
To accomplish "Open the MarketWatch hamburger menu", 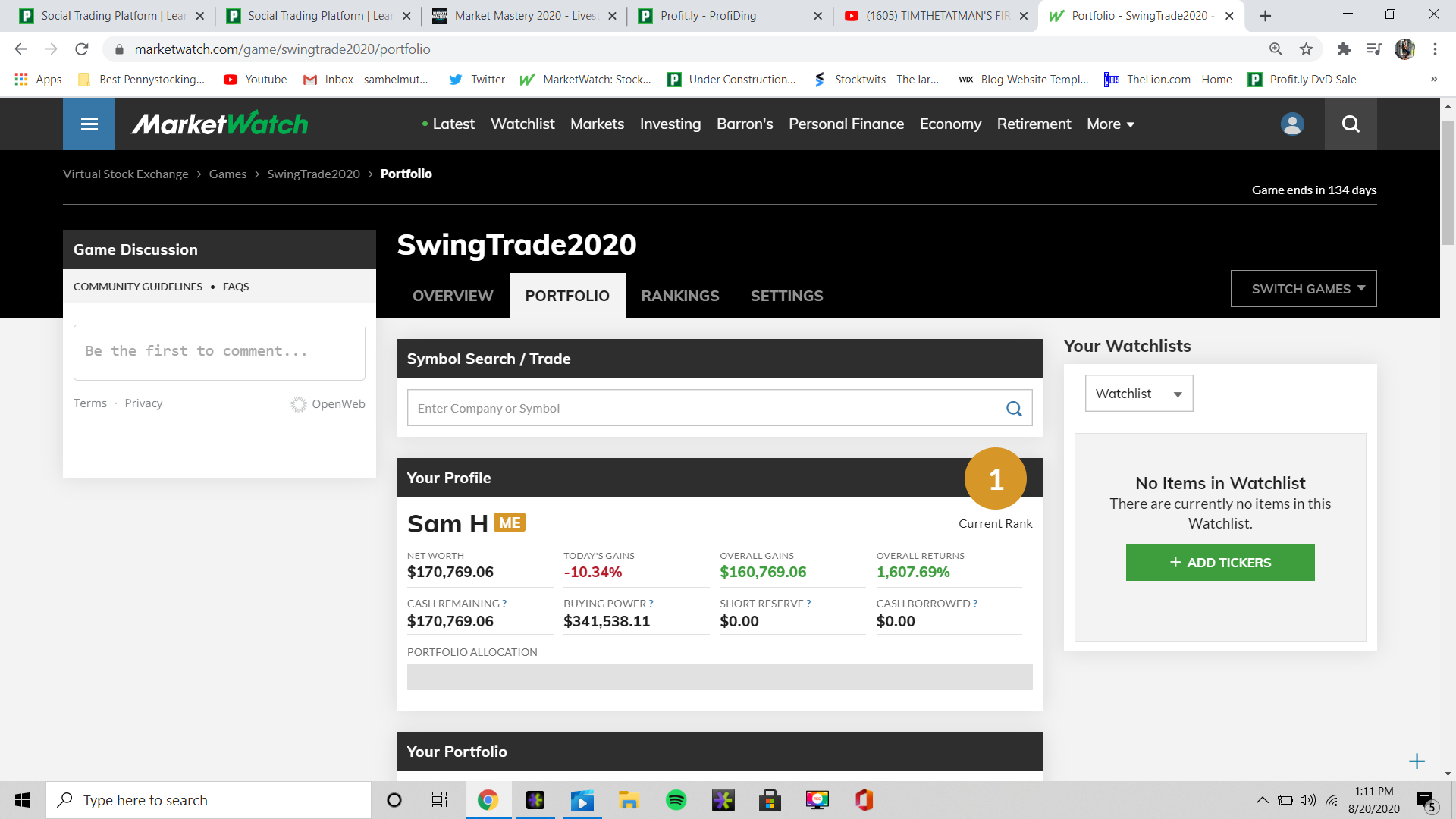I will [89, 124].
